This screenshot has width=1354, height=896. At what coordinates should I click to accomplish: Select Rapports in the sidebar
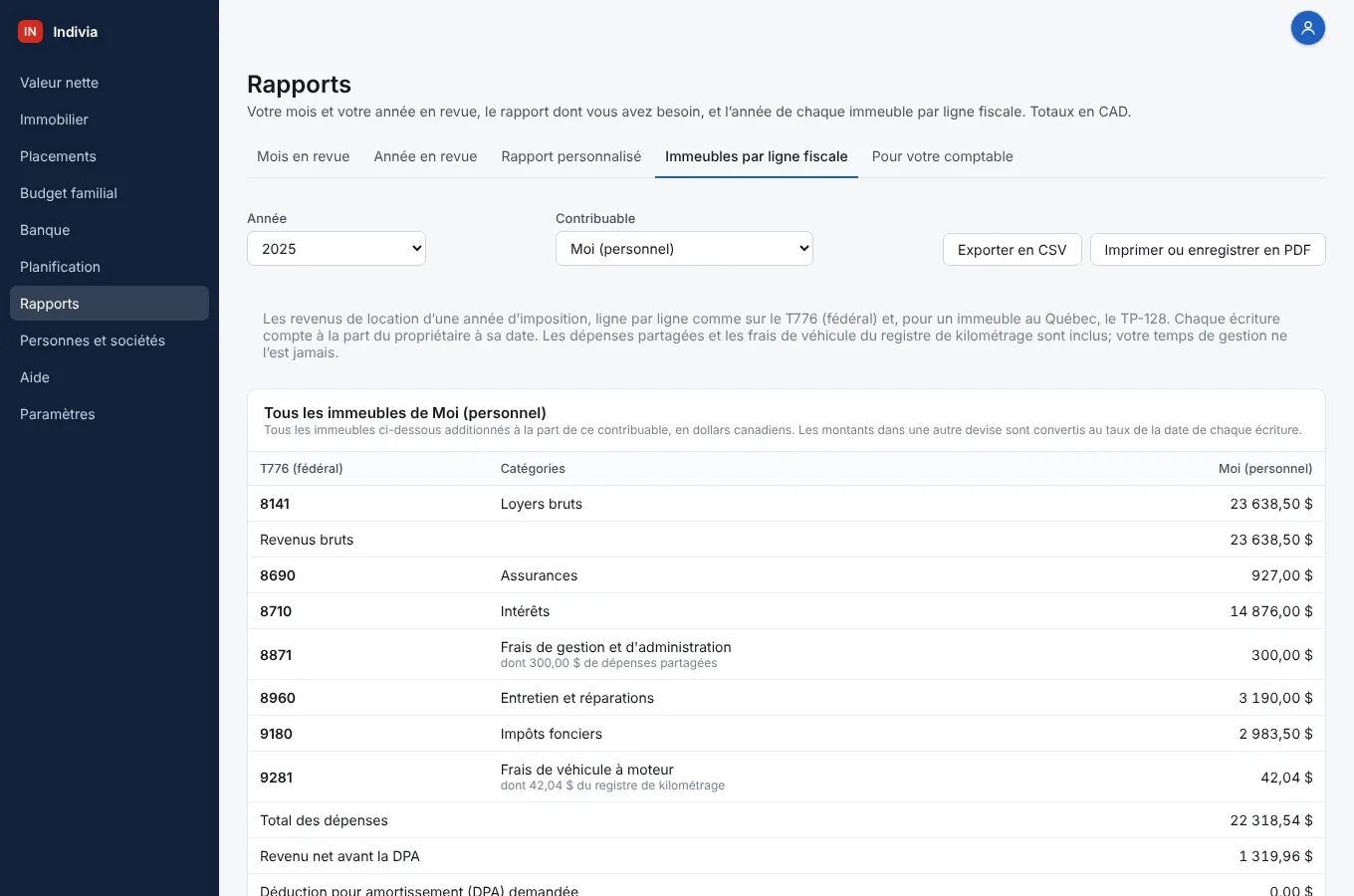[110, 304]
